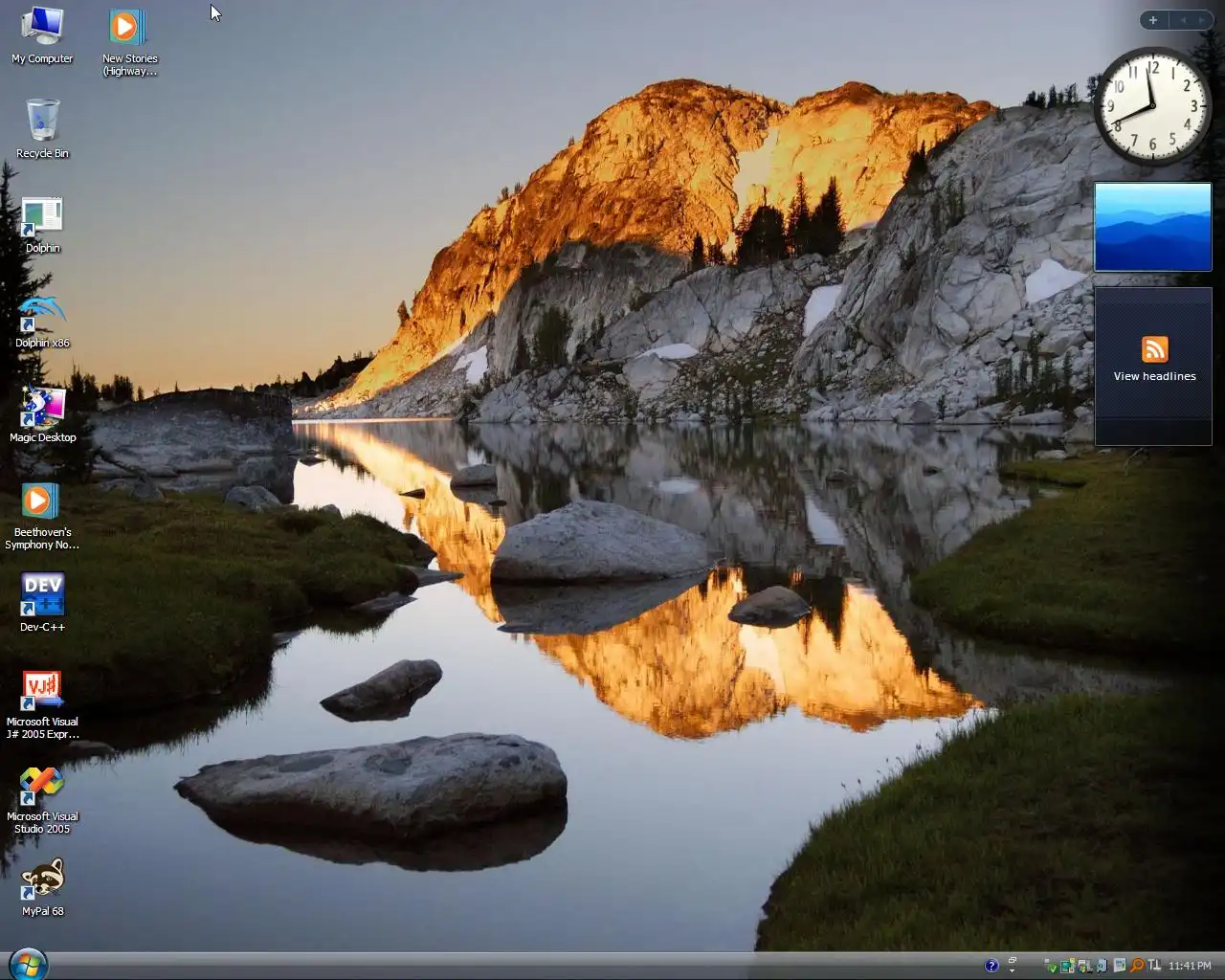Go to previous sidebar gadget page arrow

pos(1182,20)
